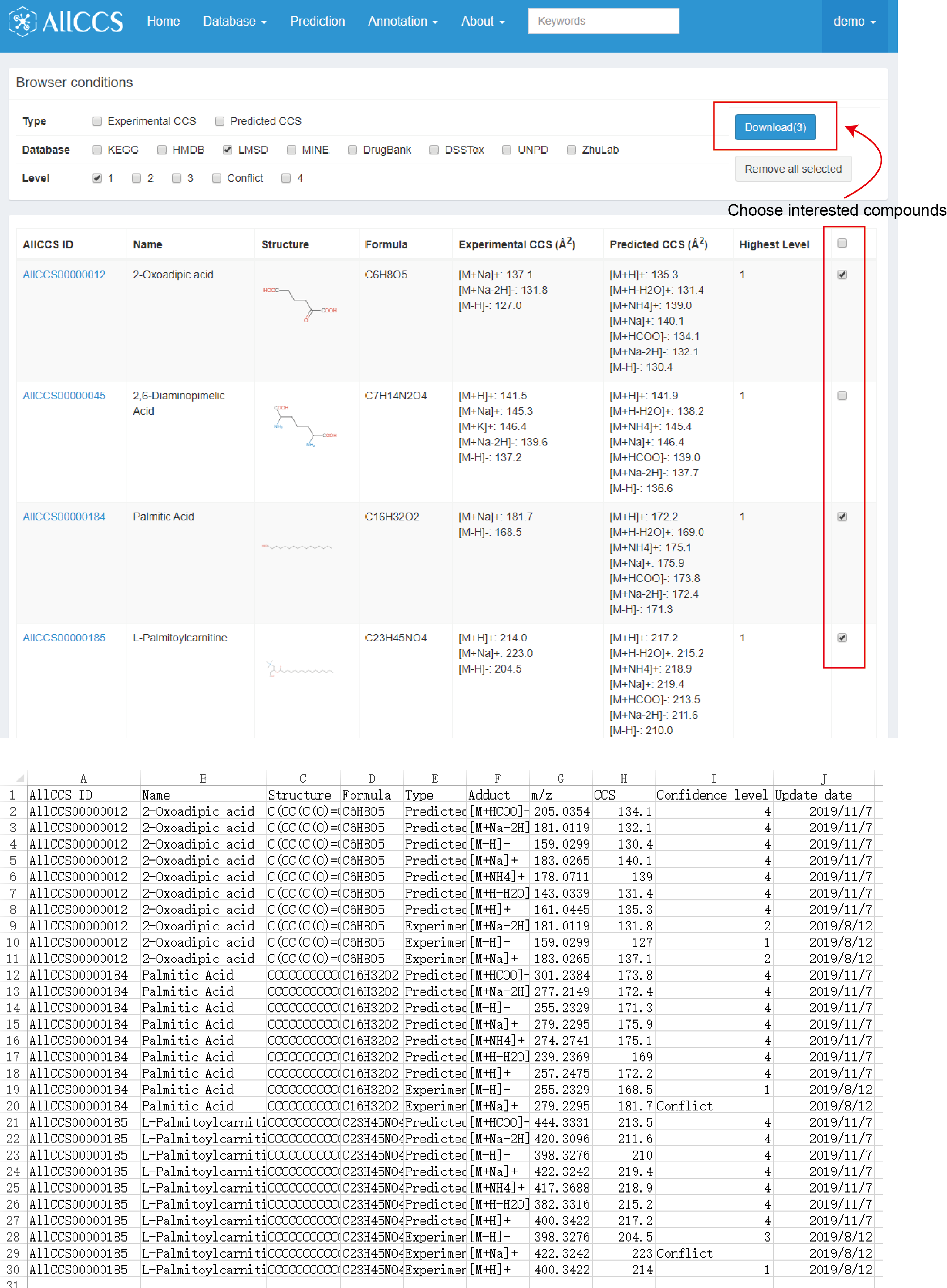Image resolution: width=947 pixels, height=1288 pixels.
Task: Click the Predicted CCS column header
Action: pos(658,244)
